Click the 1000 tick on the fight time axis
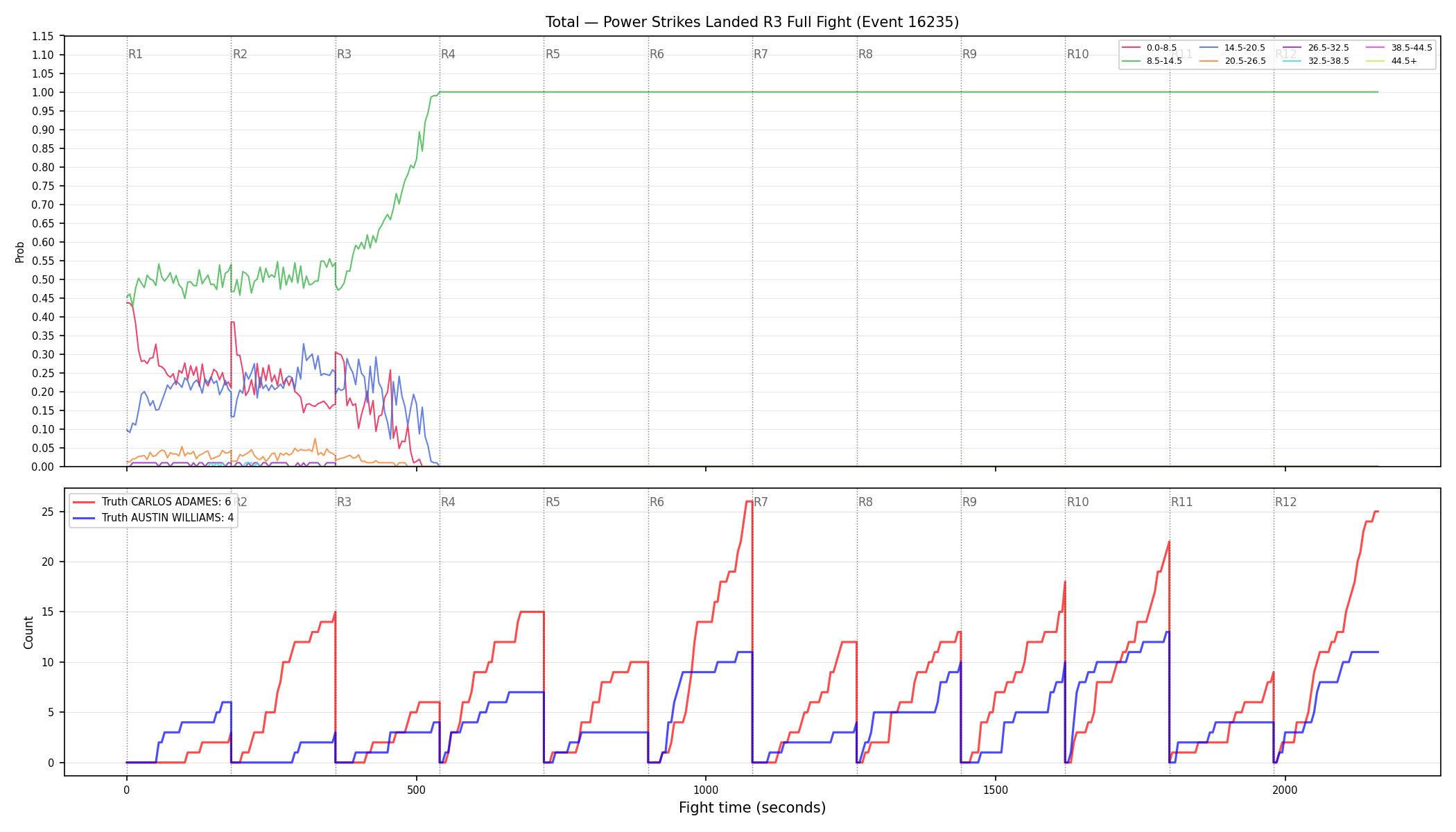Viewport: 1456px width, 832px height. click(706, 790)
